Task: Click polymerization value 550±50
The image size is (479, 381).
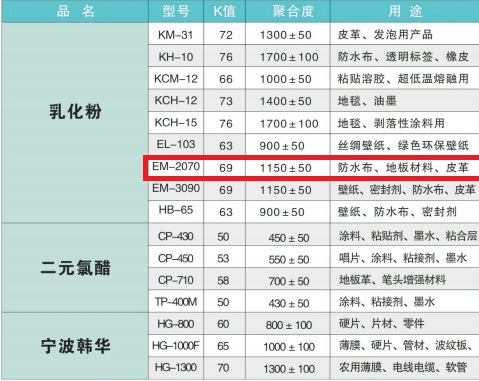Action: click(289, 259)
